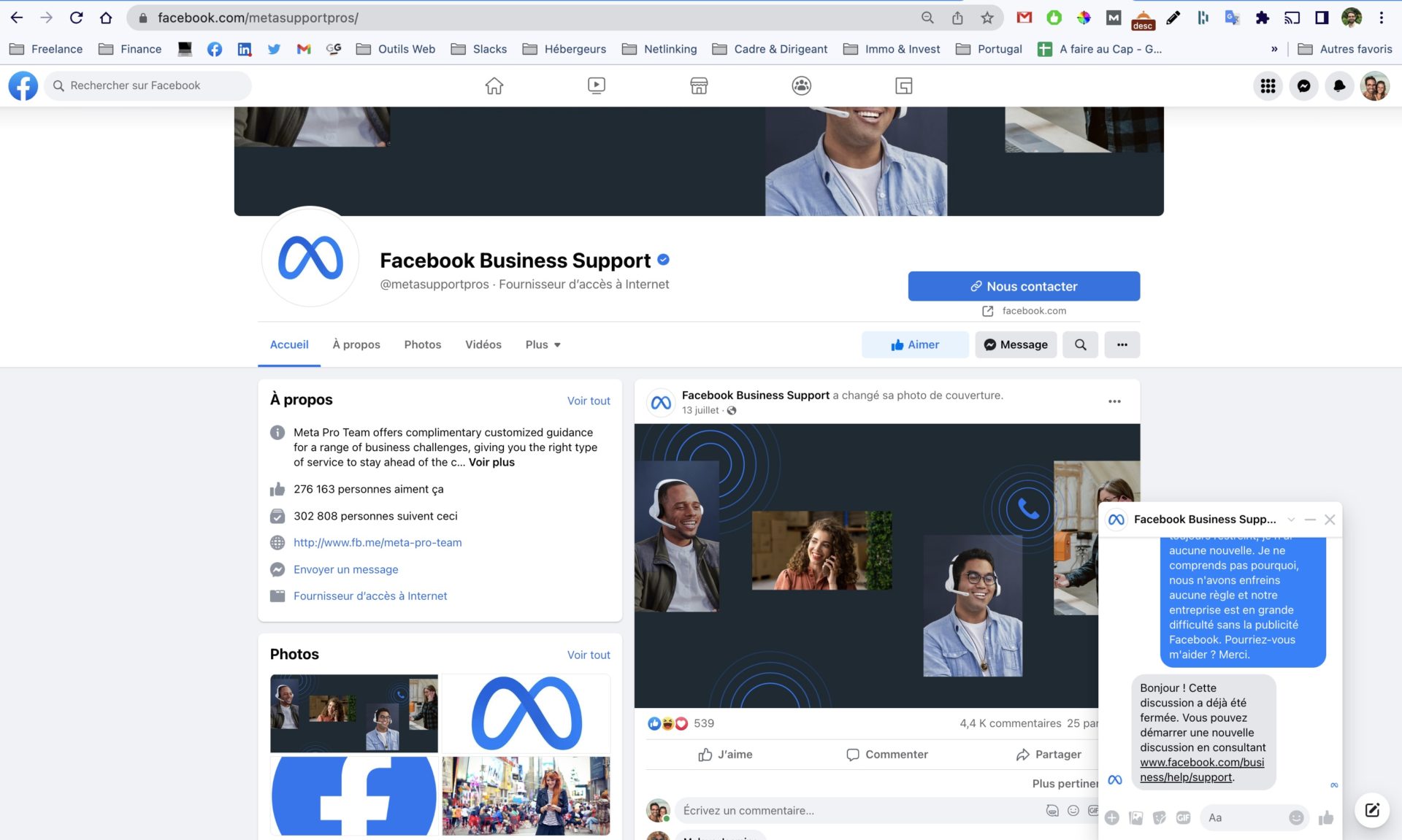Click inside the Écrivez un commentaire field
Screen dimensions: 1402x840
[x=803, y=810]
